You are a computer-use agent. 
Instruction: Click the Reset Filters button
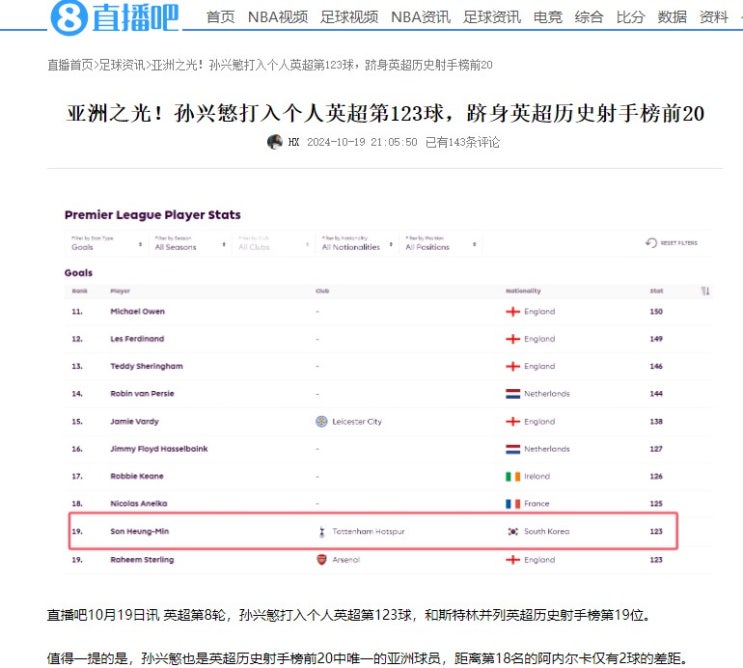tap(671, 243)
